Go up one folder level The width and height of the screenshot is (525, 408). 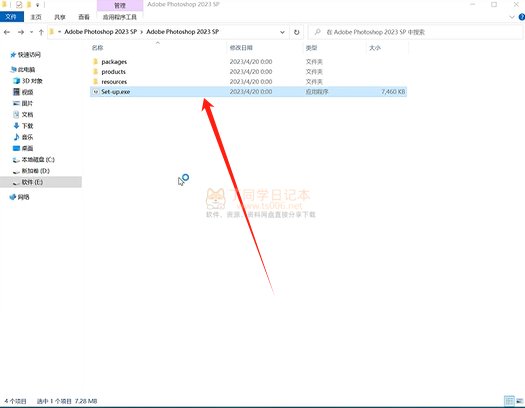point(41,32)
